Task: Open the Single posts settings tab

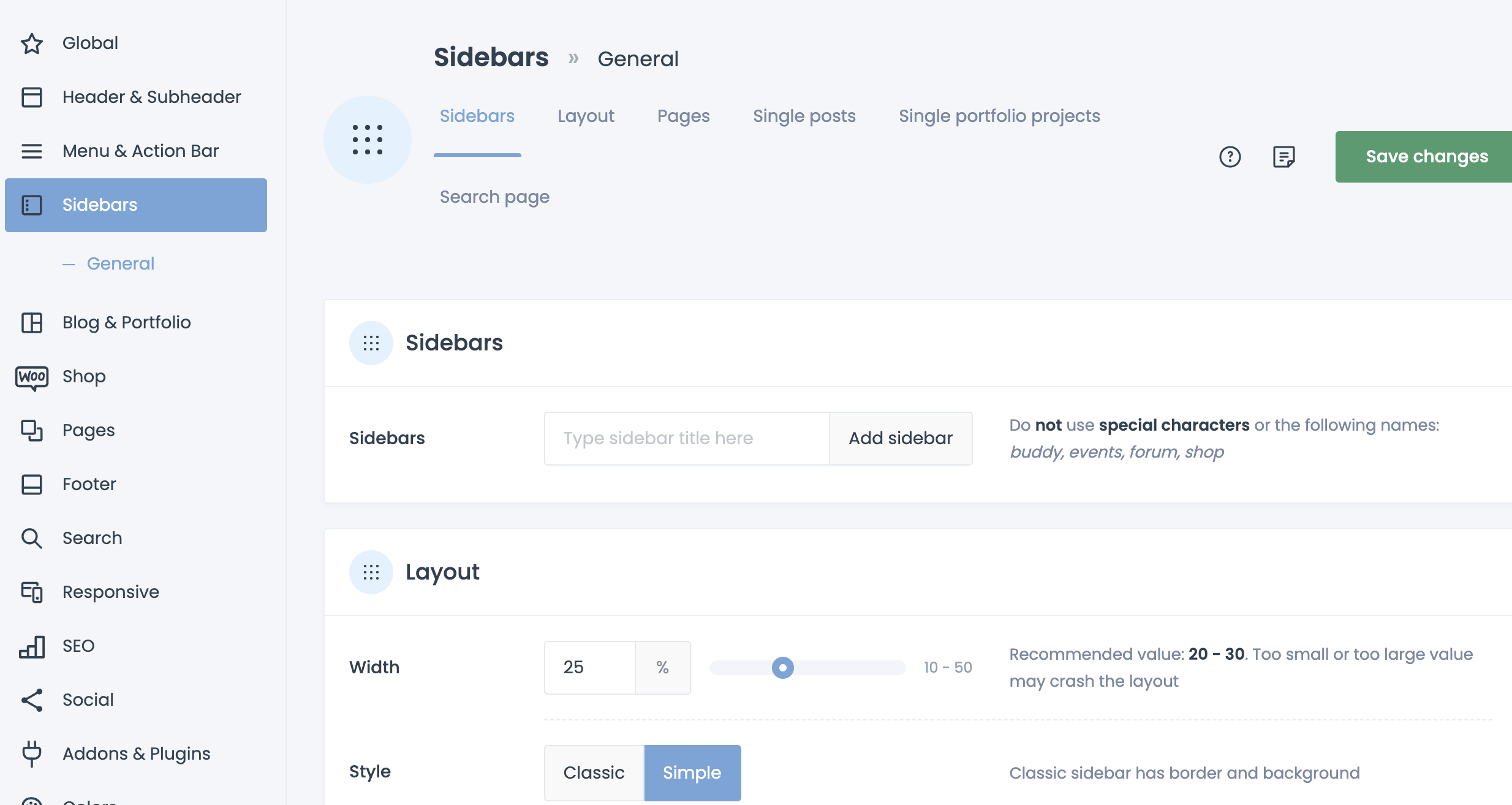Action: click(x=804, y=115)
